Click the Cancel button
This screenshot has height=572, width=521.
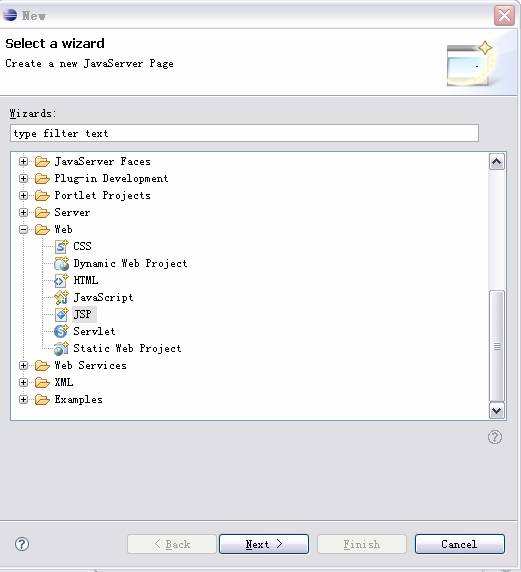point(460,544)
